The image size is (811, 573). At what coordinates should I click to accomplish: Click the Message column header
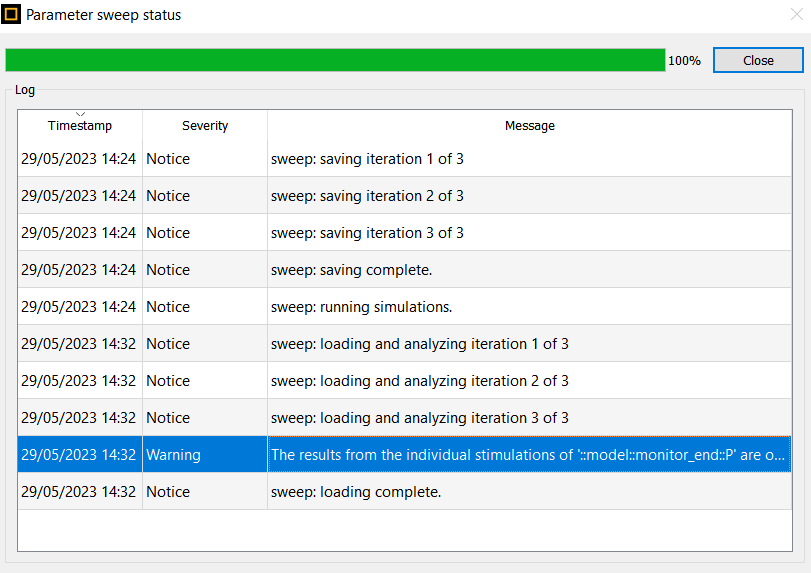(x=530, y=126)
